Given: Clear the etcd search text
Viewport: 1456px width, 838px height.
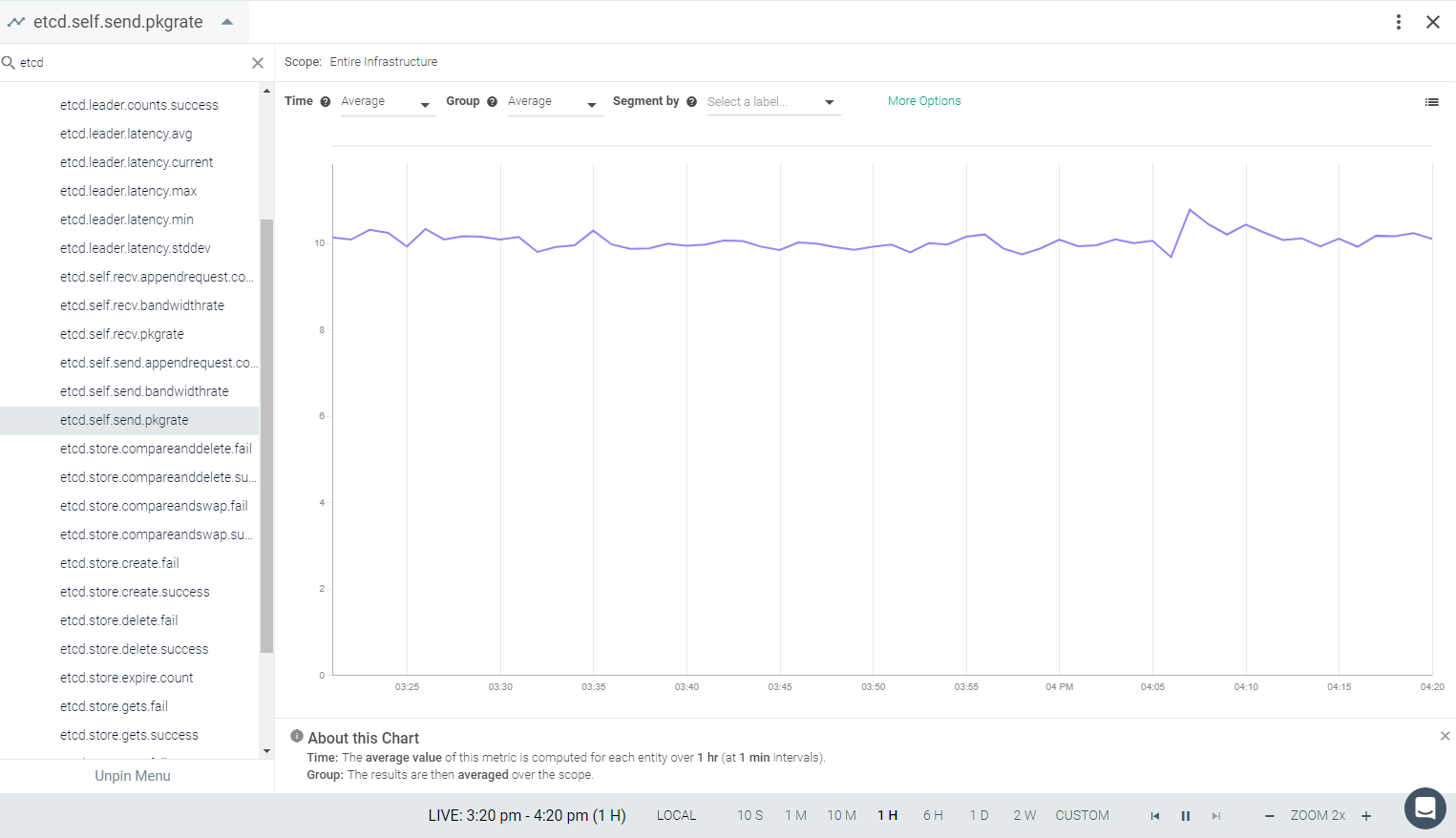Looking at the screenshot, I should tap(258, 63).
